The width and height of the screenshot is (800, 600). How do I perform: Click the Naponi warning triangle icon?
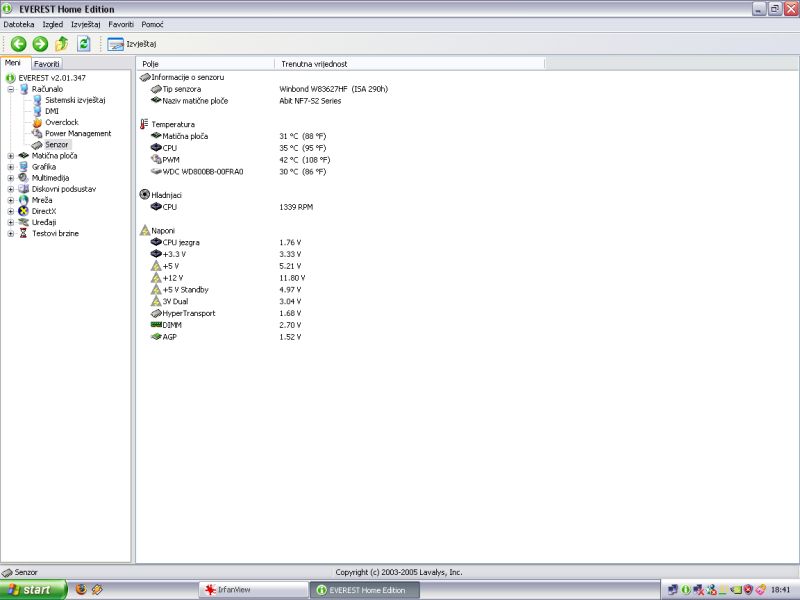[144, 230]
